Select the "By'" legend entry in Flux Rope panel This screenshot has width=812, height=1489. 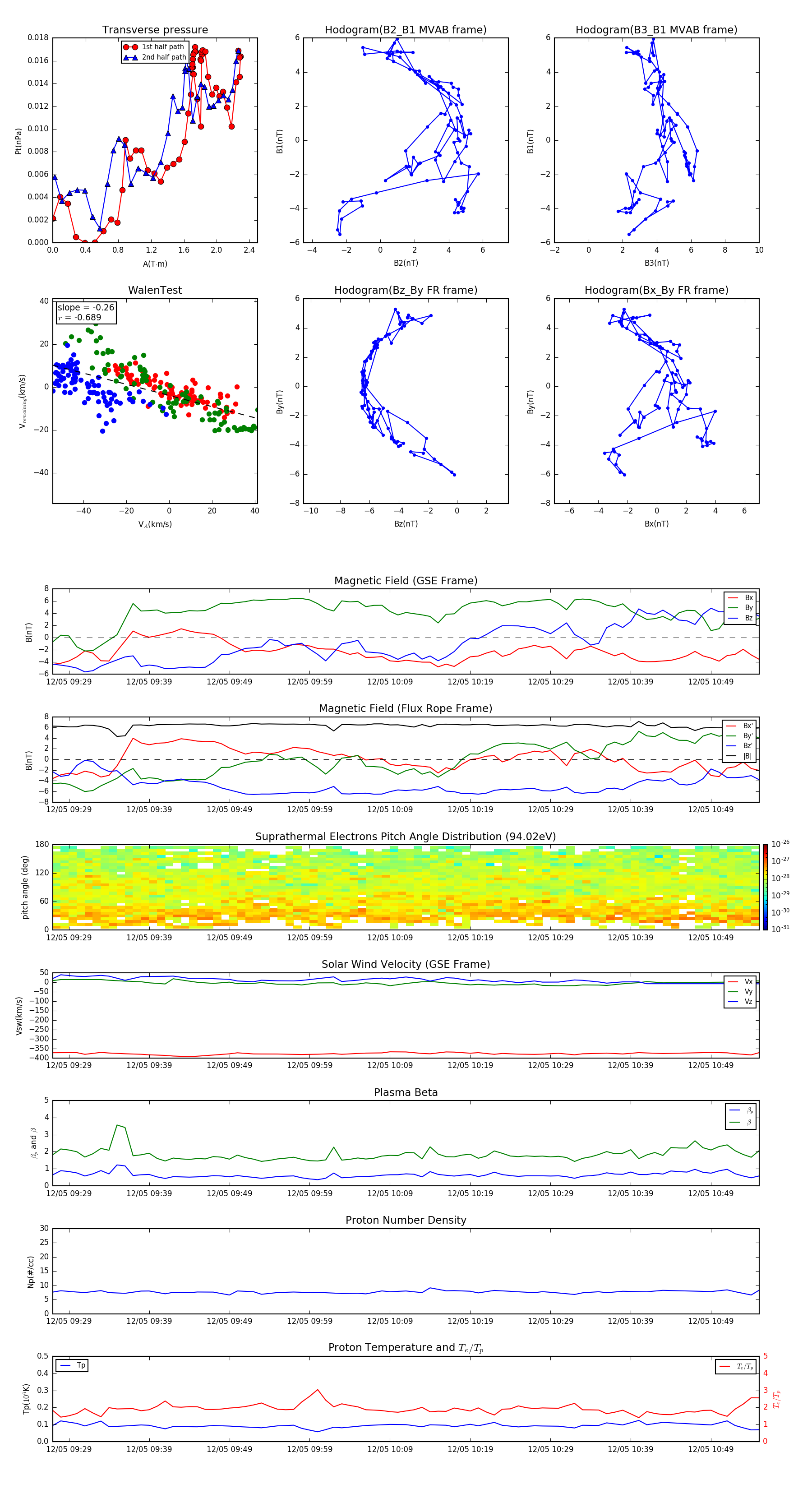740,736
